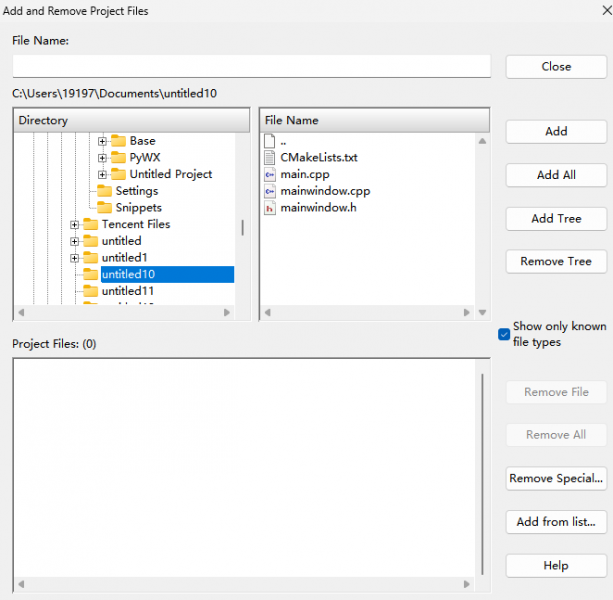613x600 pixels.
Task: Select the '..' parent directory entry
Action: click(x=283, y=141)
